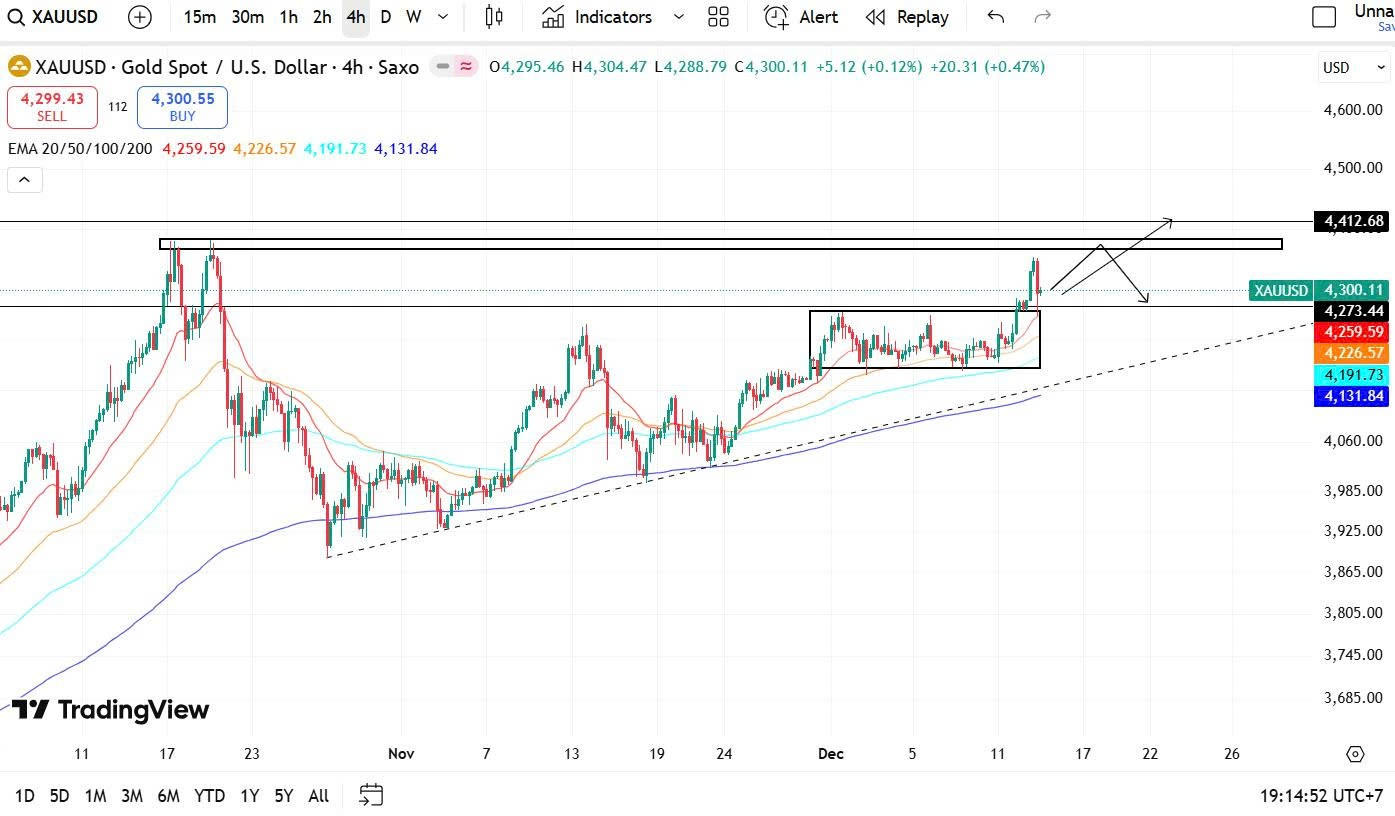Open the Indicators dialog
The height and width of the screenshot is (816, 1395).
(597, 17)
